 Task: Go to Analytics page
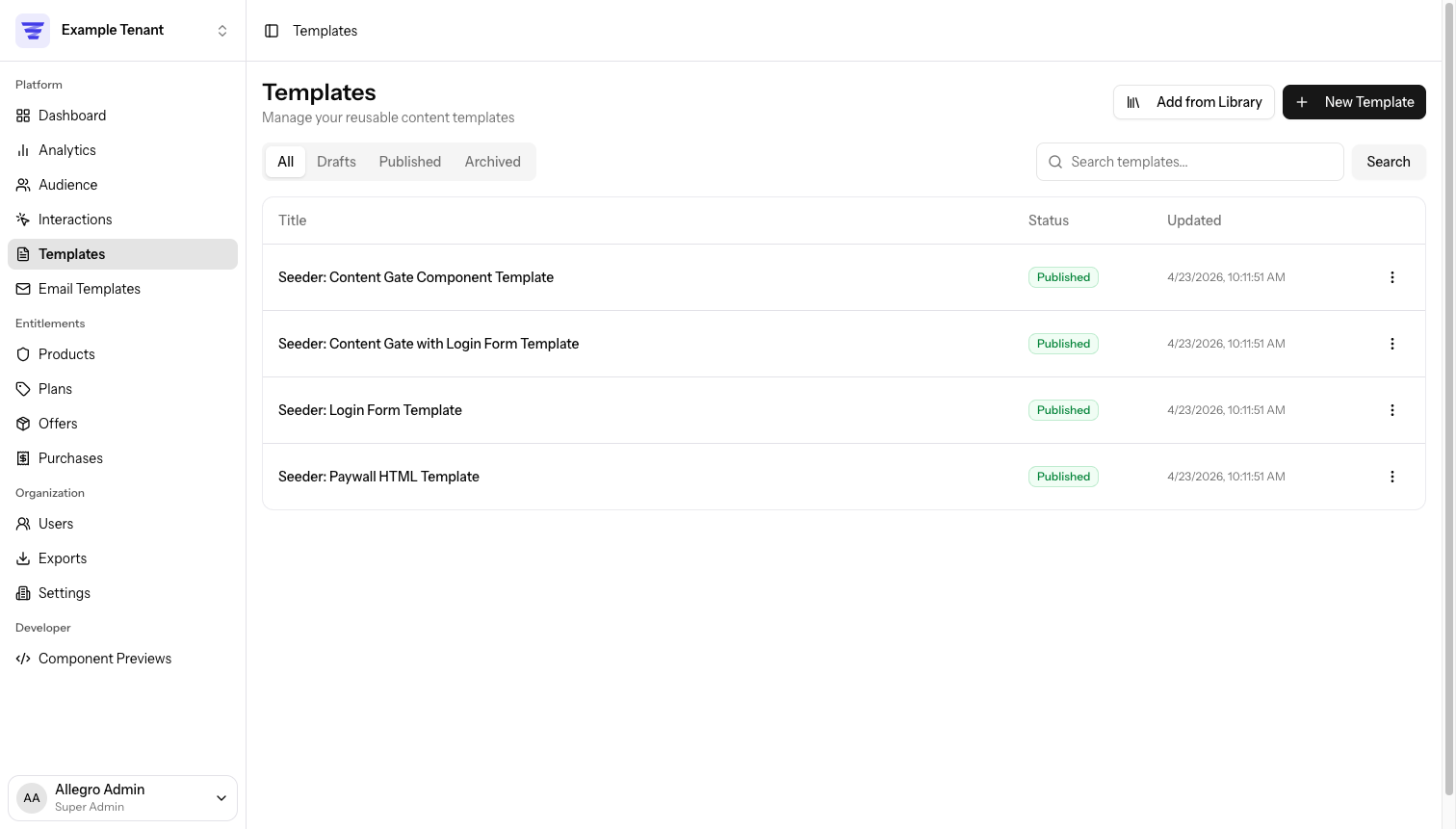click(122, 150)
